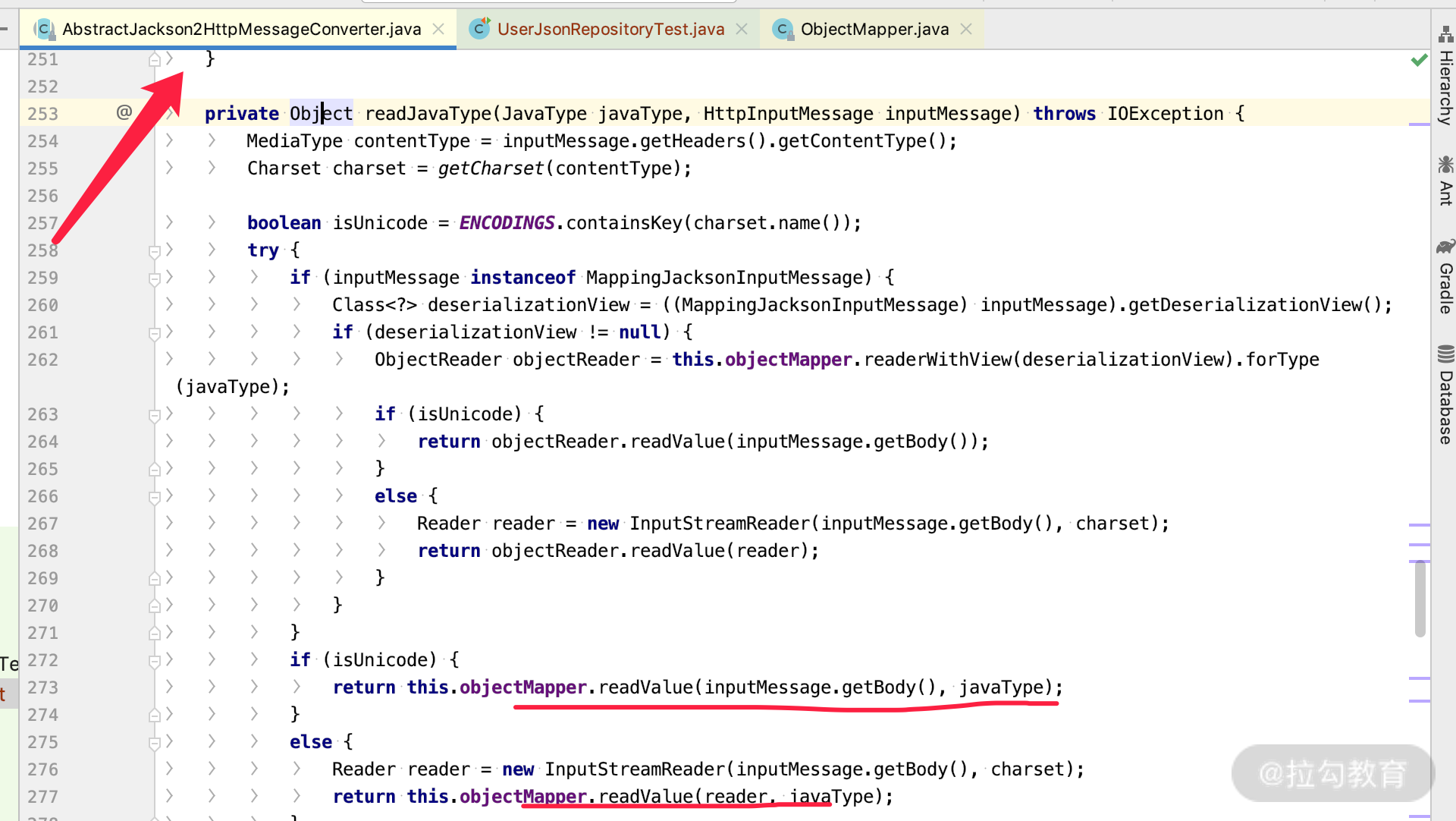The height and width of the screenshot is (821, 1456).
Task: Click readJavaType method name
Action: click(428, 114)
